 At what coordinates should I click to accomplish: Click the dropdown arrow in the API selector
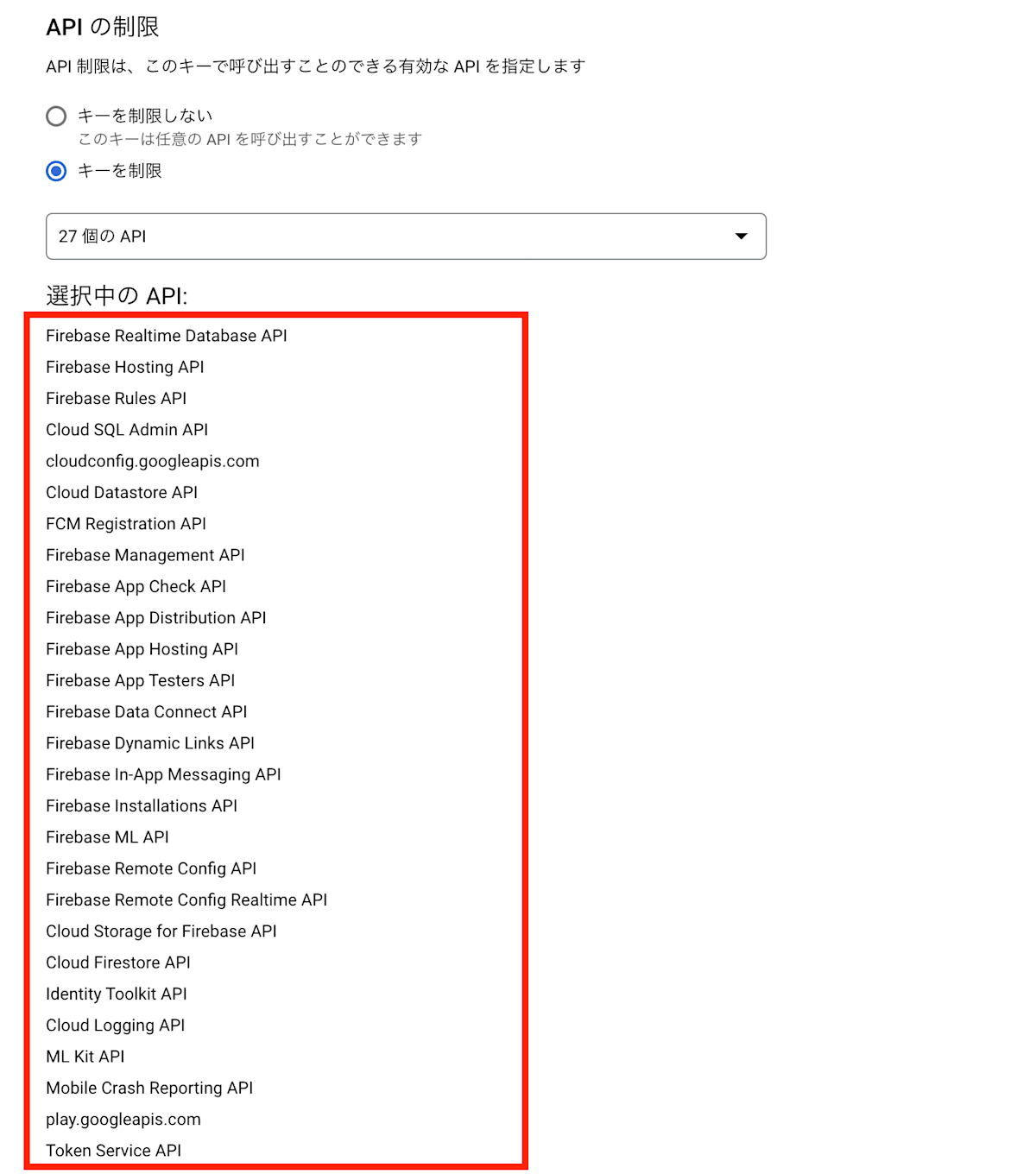coord(741,237)
